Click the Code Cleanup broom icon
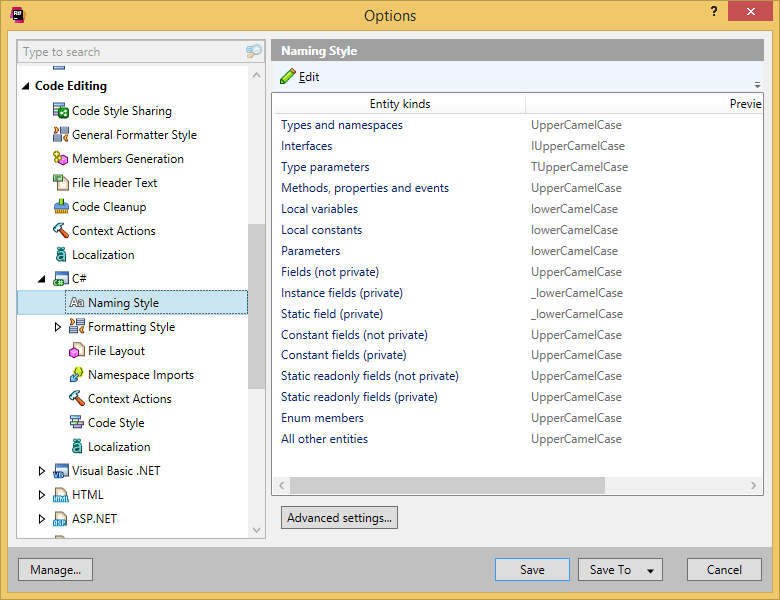780x600 pixels. pyautogui.click(x=60, y=207)
